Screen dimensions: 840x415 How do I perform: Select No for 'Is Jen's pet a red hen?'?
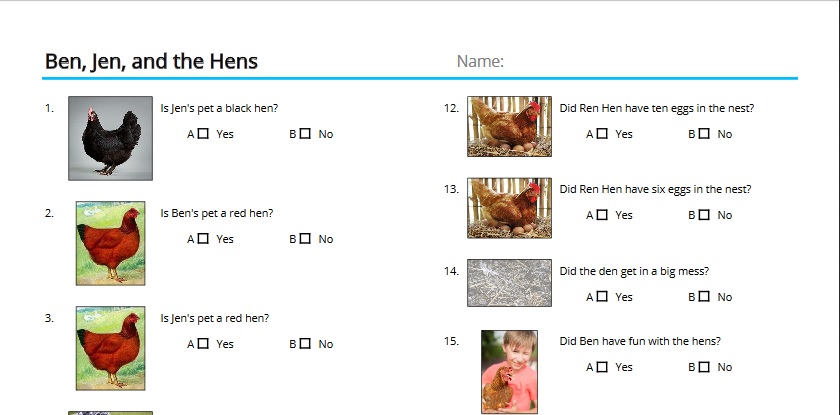pyautogui.click(x=305, y=344)
